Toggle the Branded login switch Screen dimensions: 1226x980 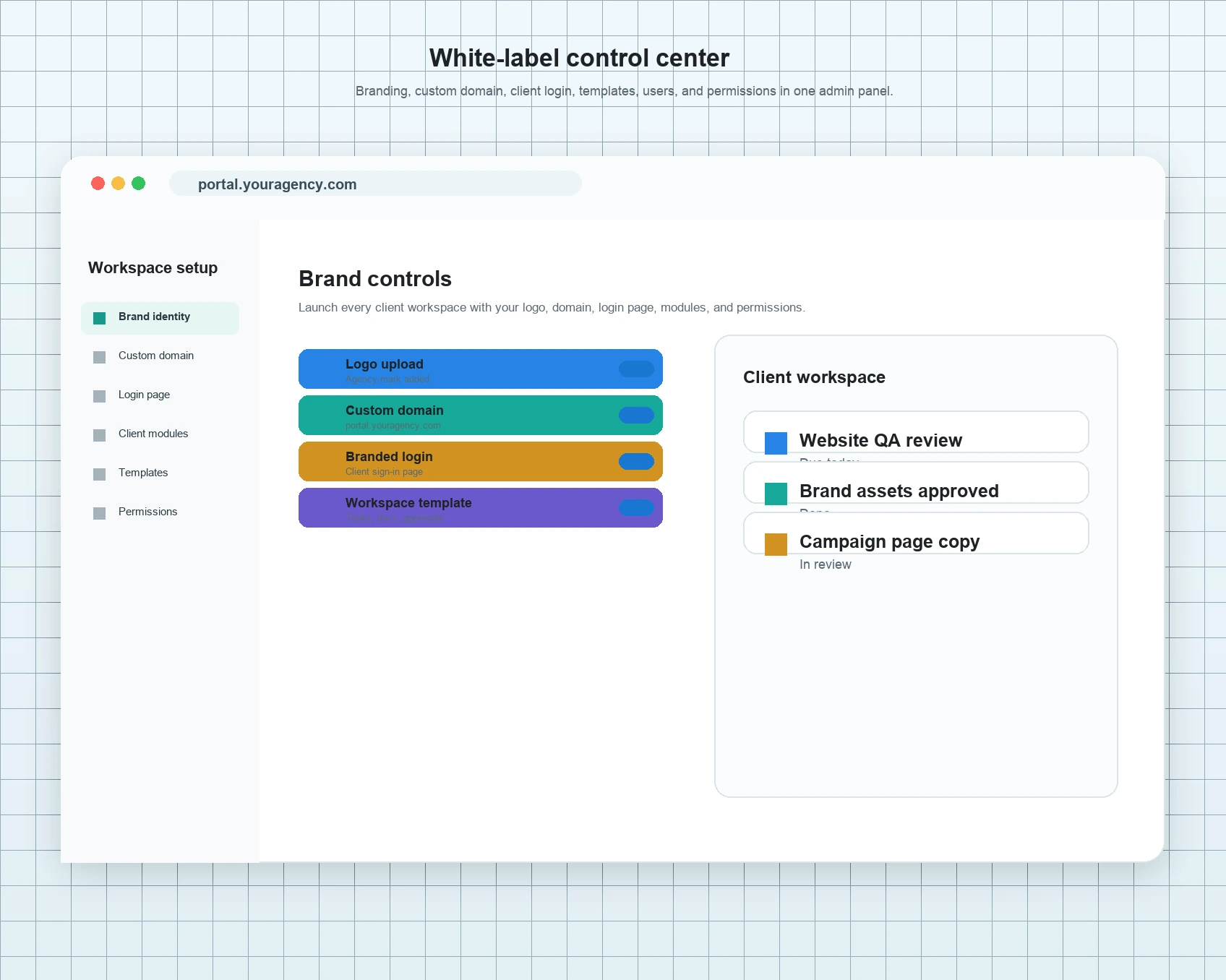636,461
